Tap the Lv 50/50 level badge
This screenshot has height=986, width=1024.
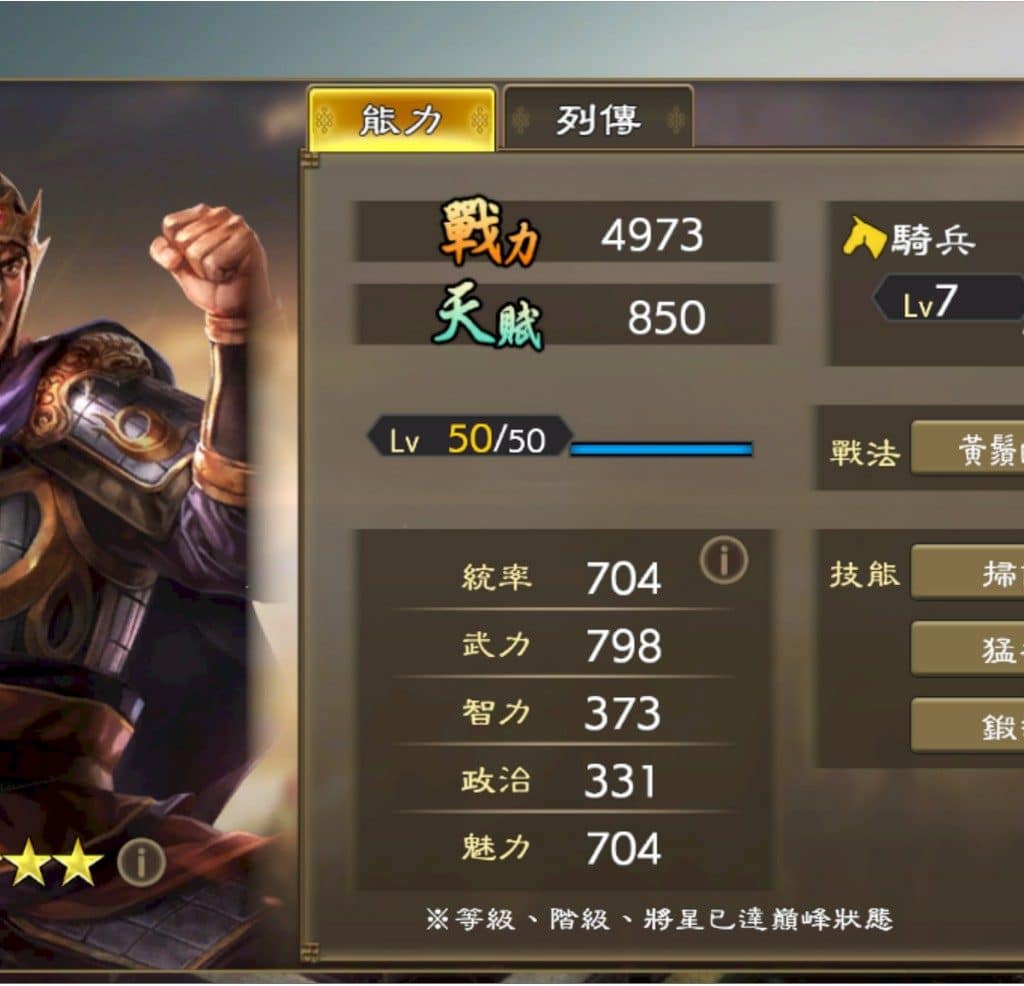[470, 437]
